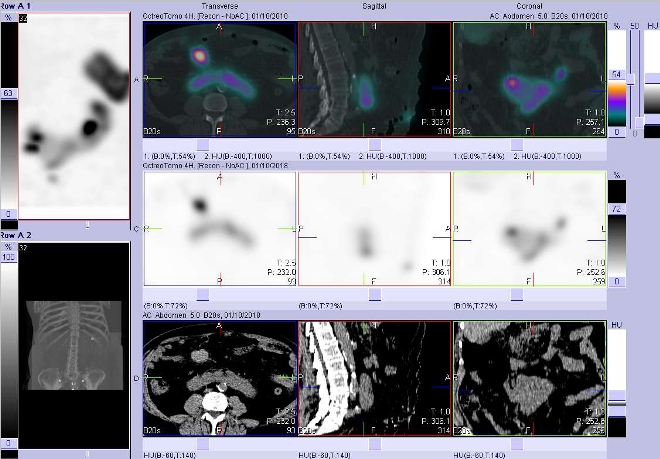Select the CT-only transverse abdomen slice
The width and height of the screenshot is (660, 459).
tap(220, 380)
